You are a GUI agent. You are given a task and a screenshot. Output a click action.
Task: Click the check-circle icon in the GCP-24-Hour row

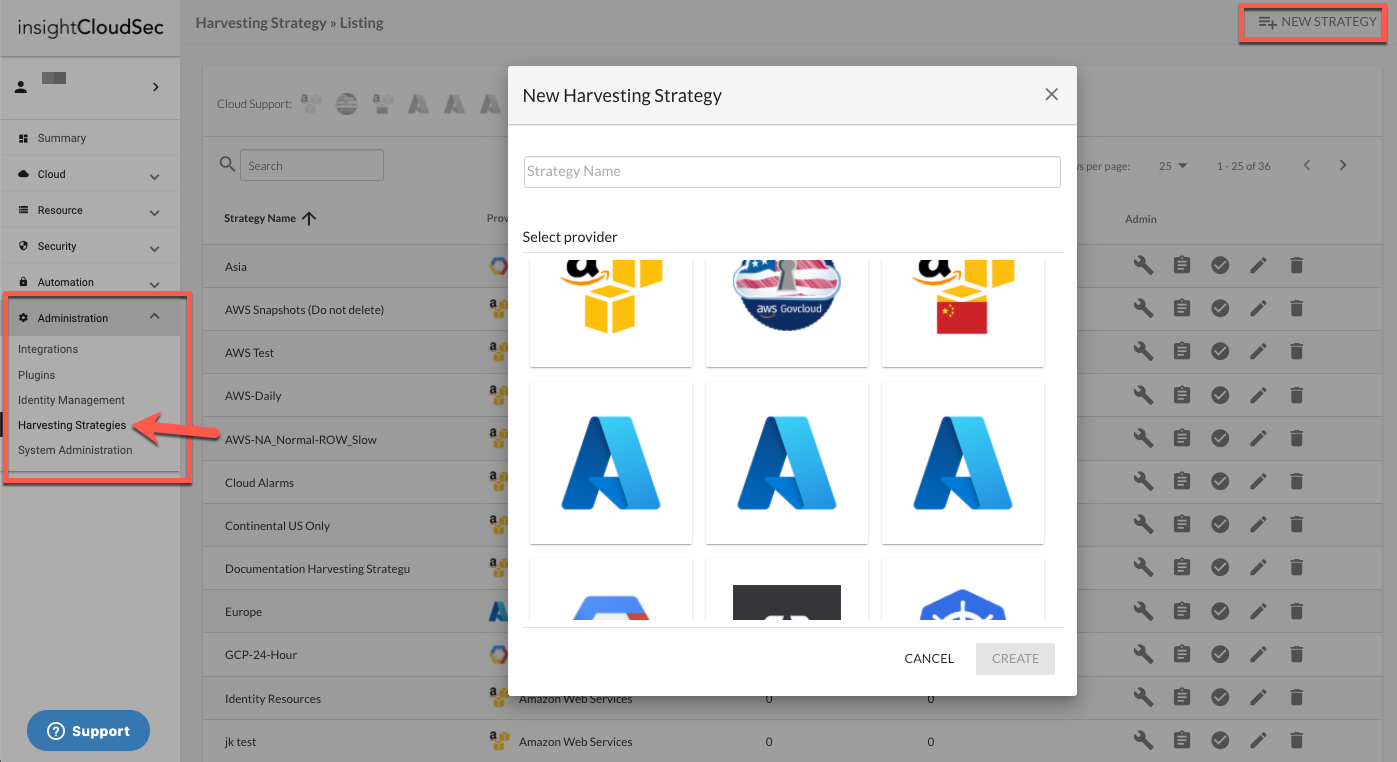pos(1219,653)
